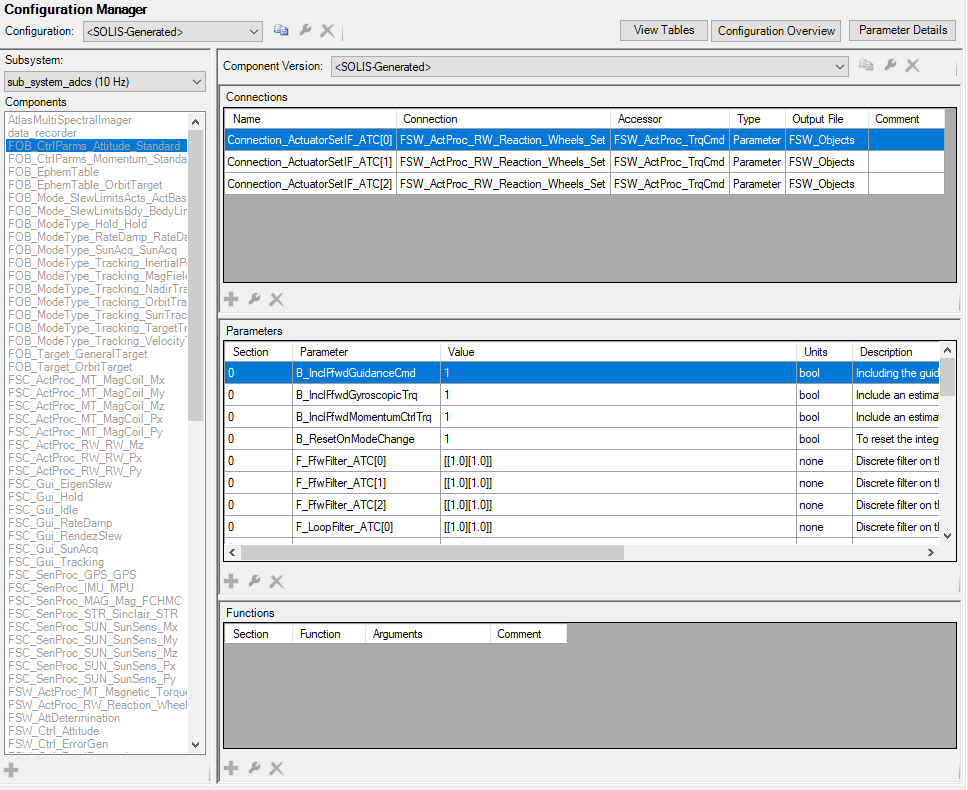Click the Parameter column header in Parameters

324,352
